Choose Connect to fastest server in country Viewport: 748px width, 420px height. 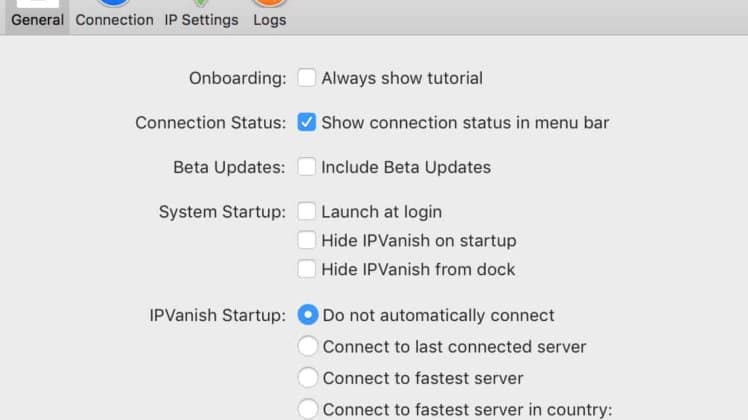tap(308, 410)
